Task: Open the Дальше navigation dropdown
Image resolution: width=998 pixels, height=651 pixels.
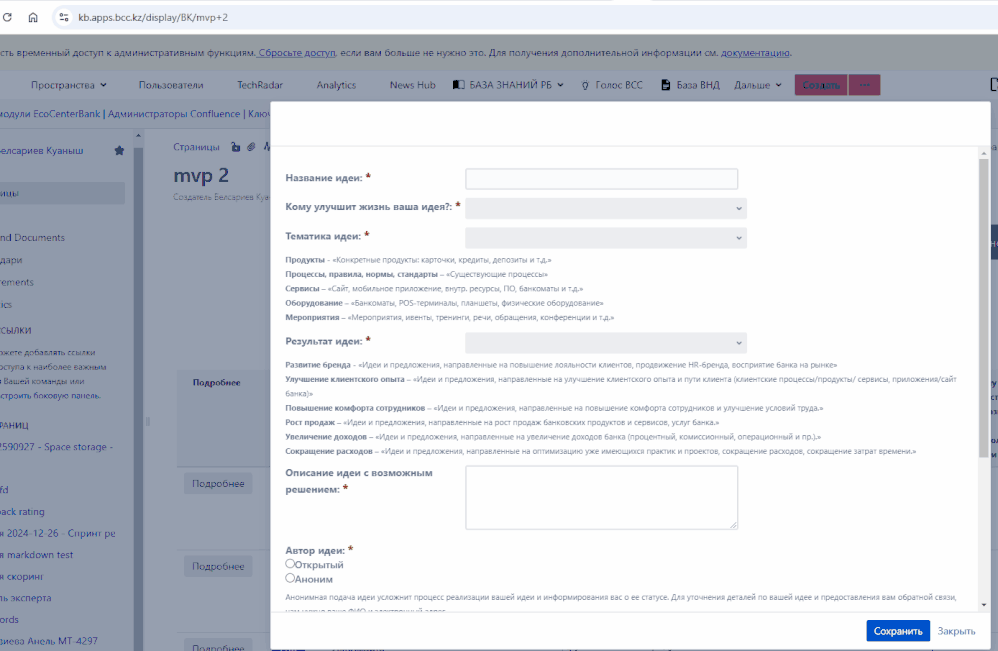Action: pyautogui.click(x=755, y=85)
